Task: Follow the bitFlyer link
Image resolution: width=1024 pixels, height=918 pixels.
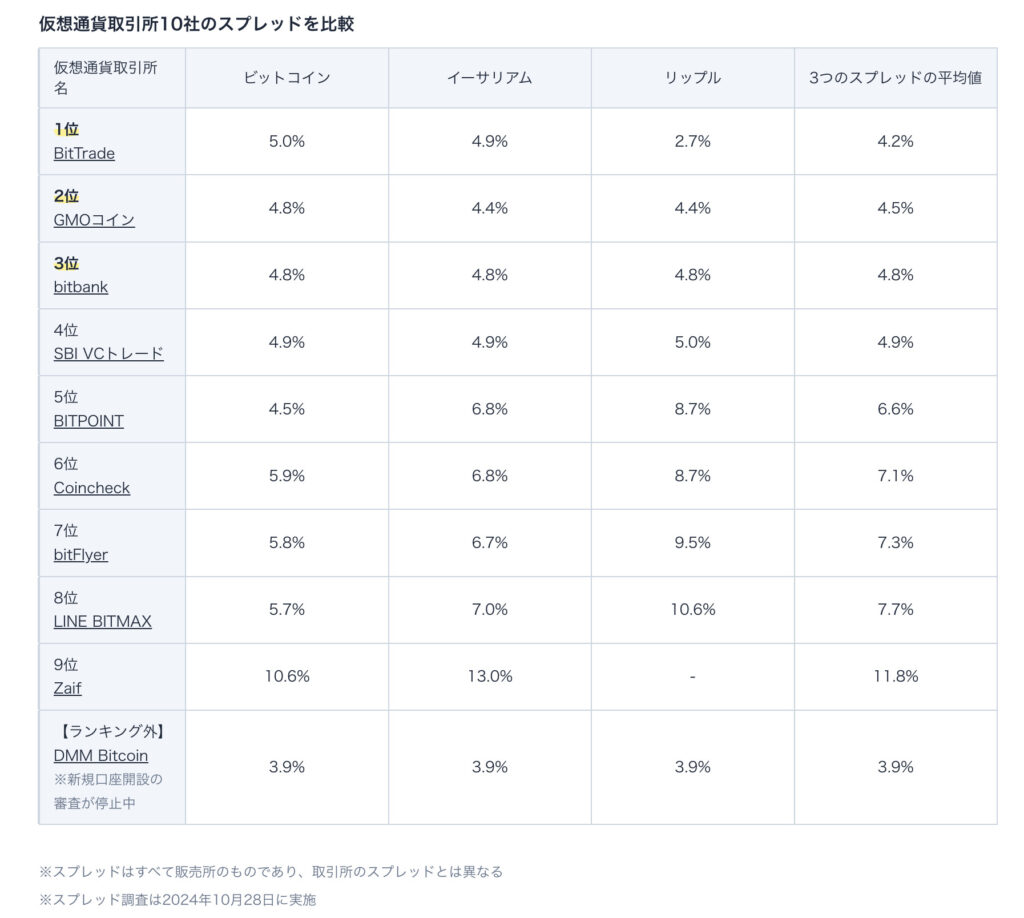Action: point(81,555)
